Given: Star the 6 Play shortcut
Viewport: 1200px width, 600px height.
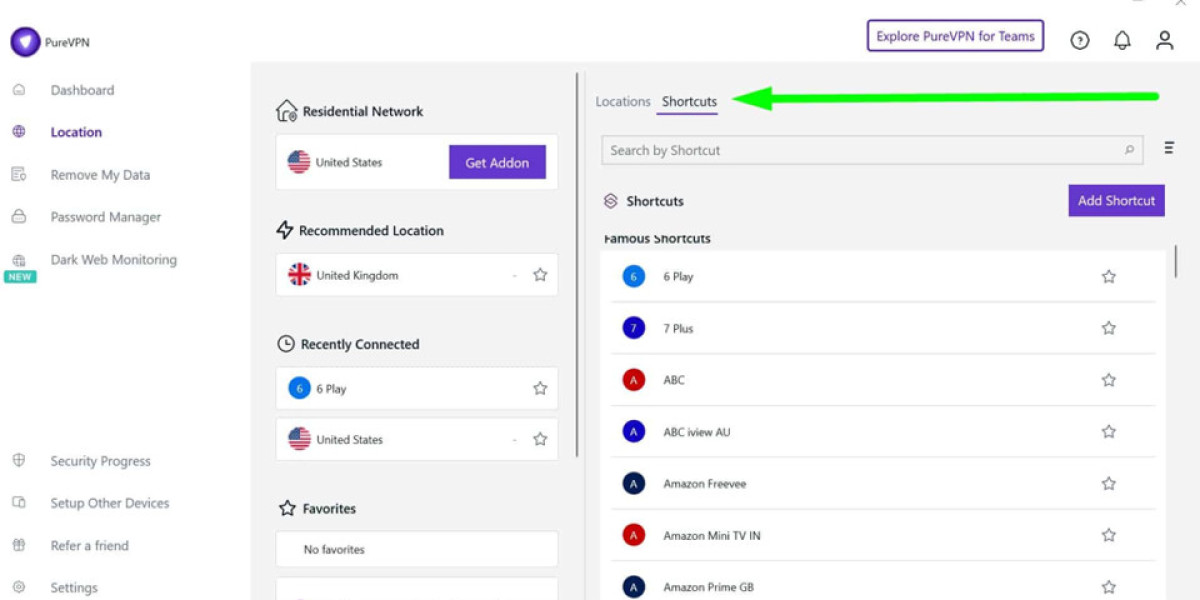Looking at the screenshot, I should [1108, 276].
